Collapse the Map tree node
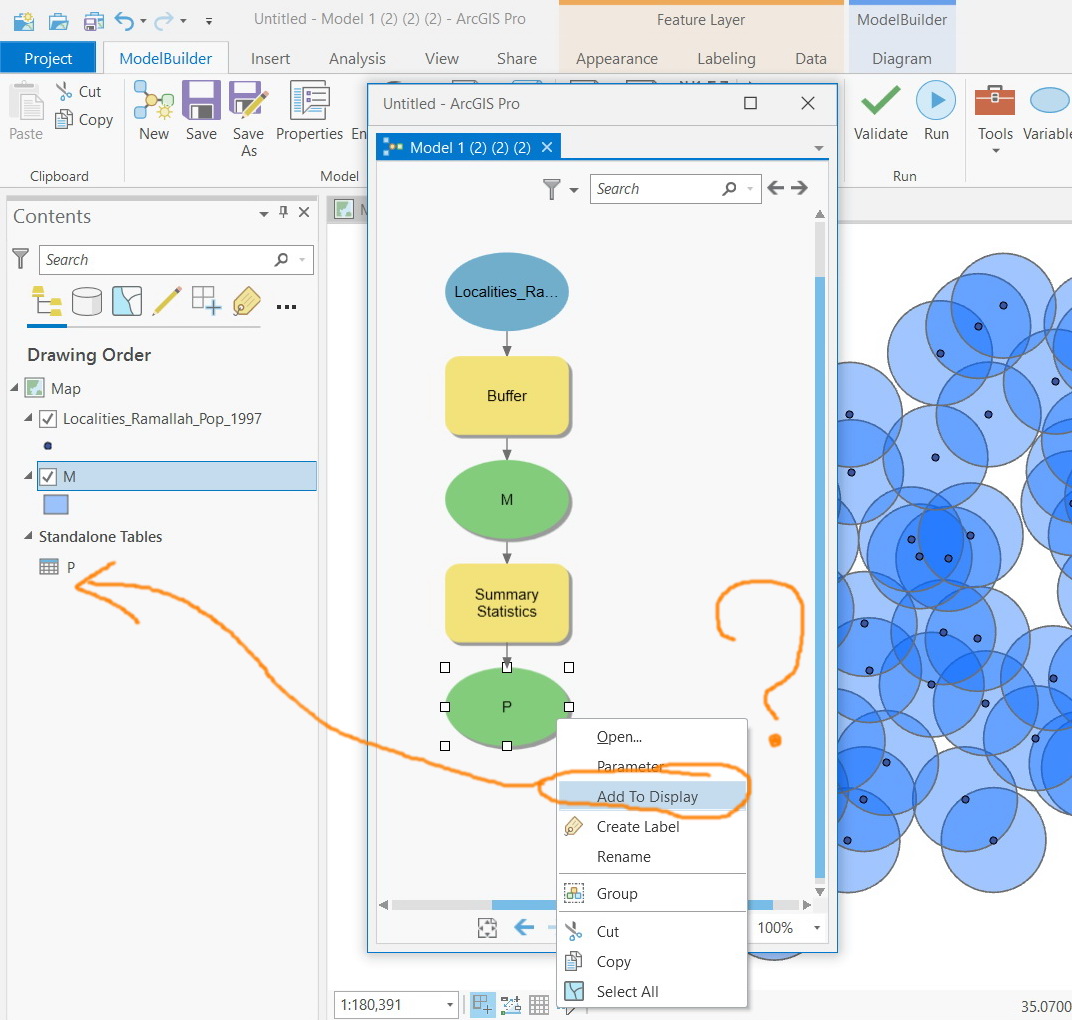Screen dimensions: 1072x1020 (x=14, y=388)
